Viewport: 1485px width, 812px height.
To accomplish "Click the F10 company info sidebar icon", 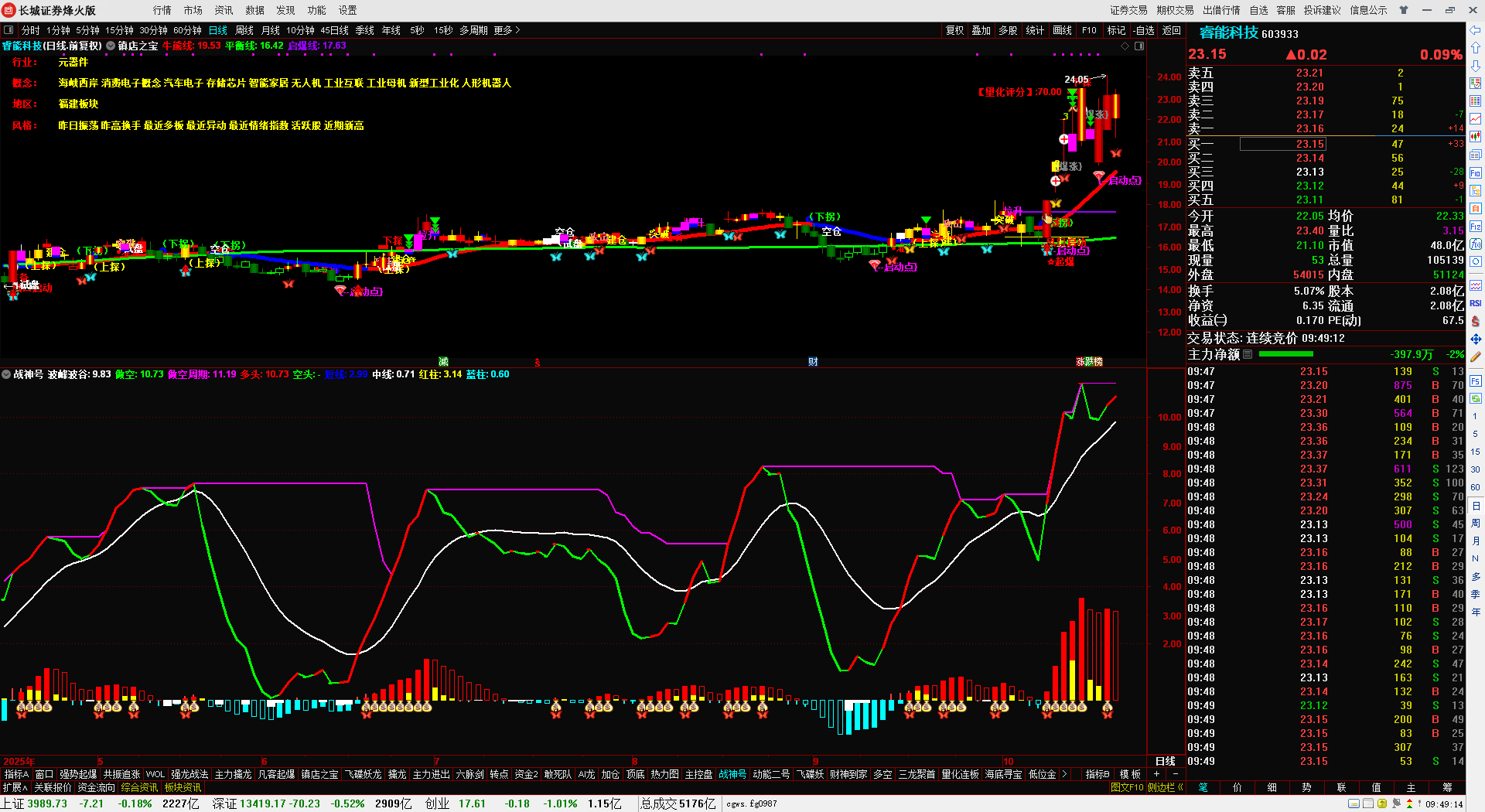I will click(x=1476, y=172).
